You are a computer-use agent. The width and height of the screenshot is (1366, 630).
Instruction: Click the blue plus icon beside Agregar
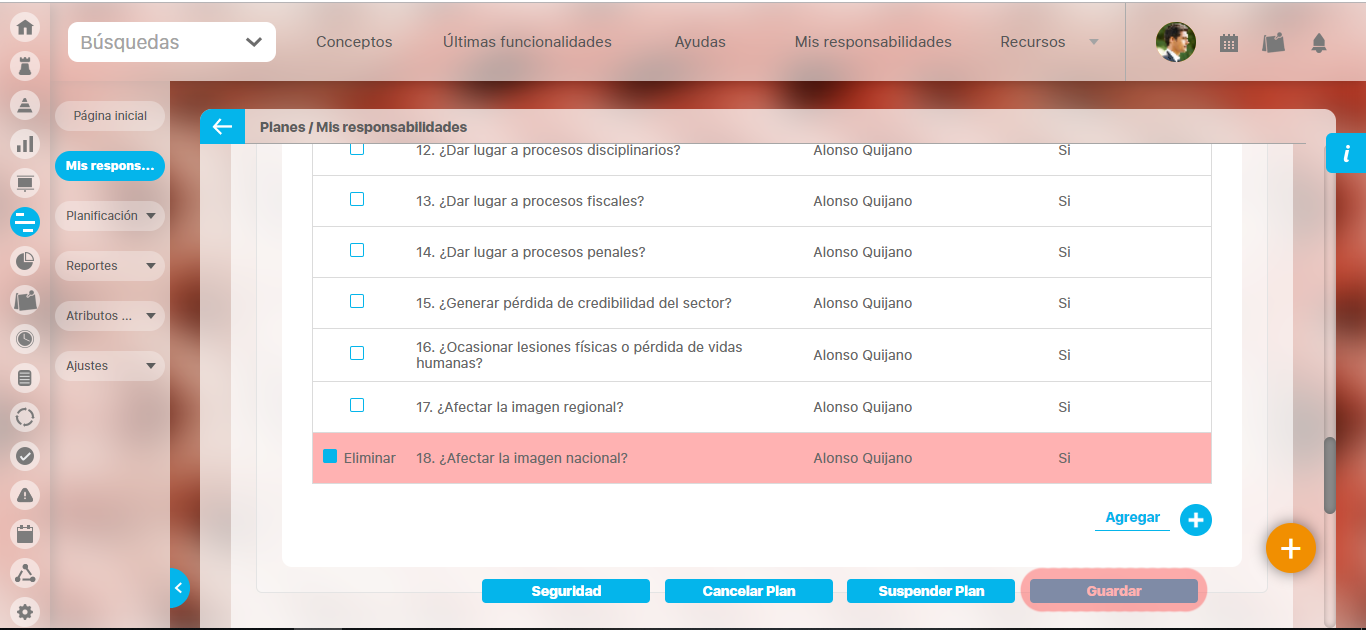coord(1195,520)
